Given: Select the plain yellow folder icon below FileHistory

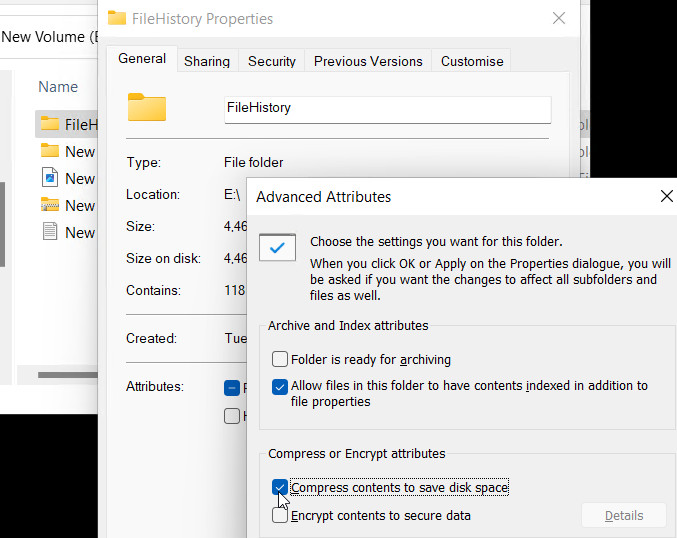Looking at the screenshot, I should click(x=50, y=151).
